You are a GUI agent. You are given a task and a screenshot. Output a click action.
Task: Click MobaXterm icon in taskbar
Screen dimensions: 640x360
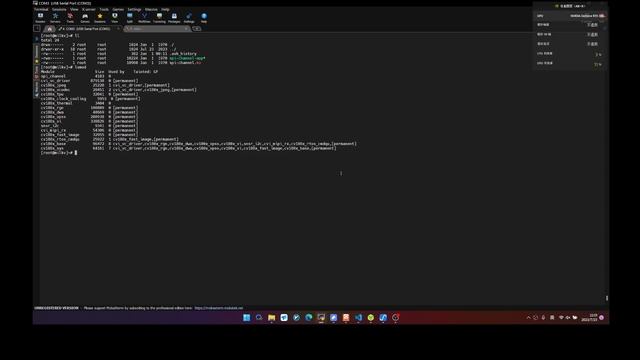(x=321, y=317)
